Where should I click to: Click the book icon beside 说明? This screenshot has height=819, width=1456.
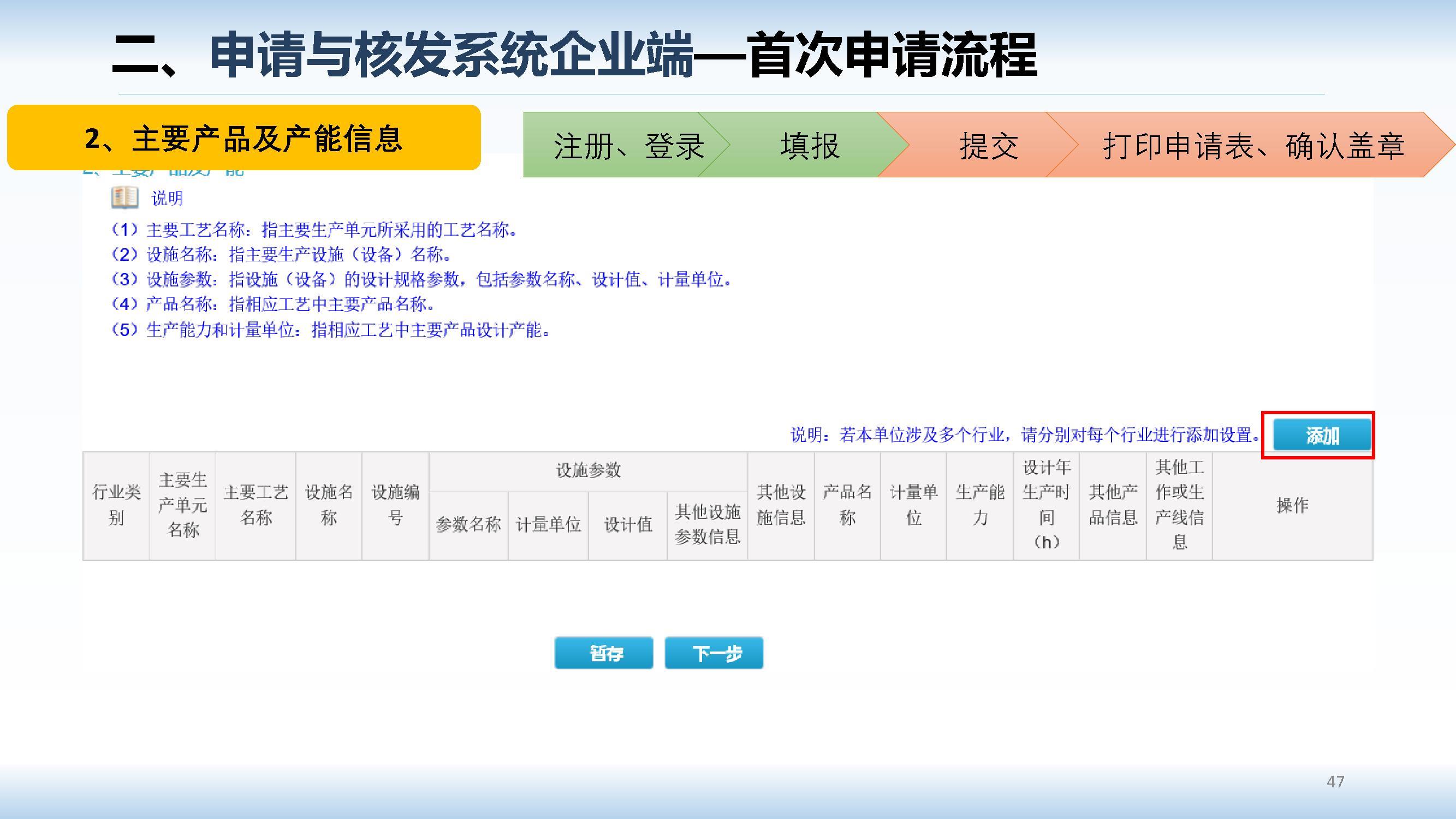tap(125, 198)
